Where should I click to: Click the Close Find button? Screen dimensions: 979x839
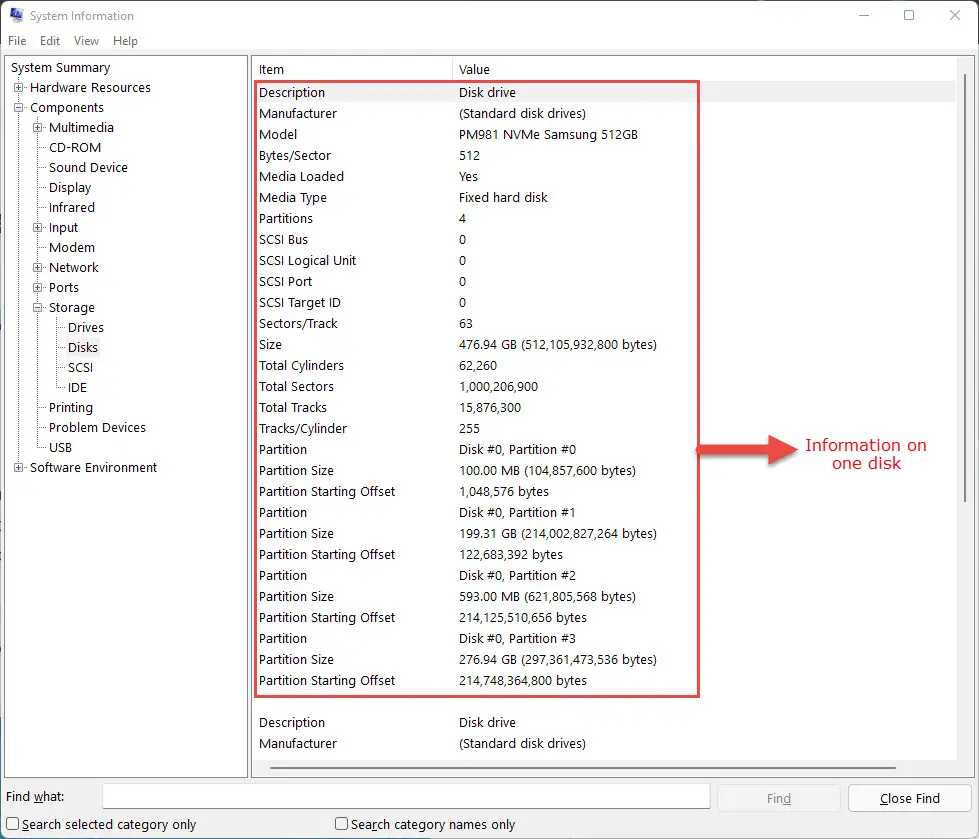click(910, 798)
